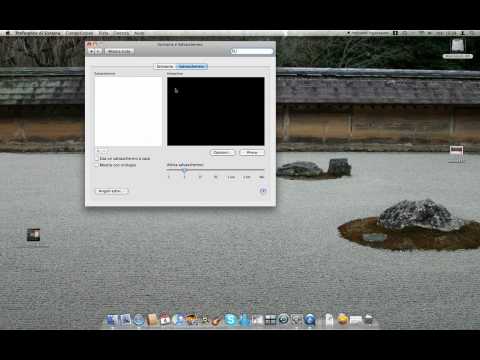
Task: Open Spotlight search in the menu bar
Action: point(472,33)
